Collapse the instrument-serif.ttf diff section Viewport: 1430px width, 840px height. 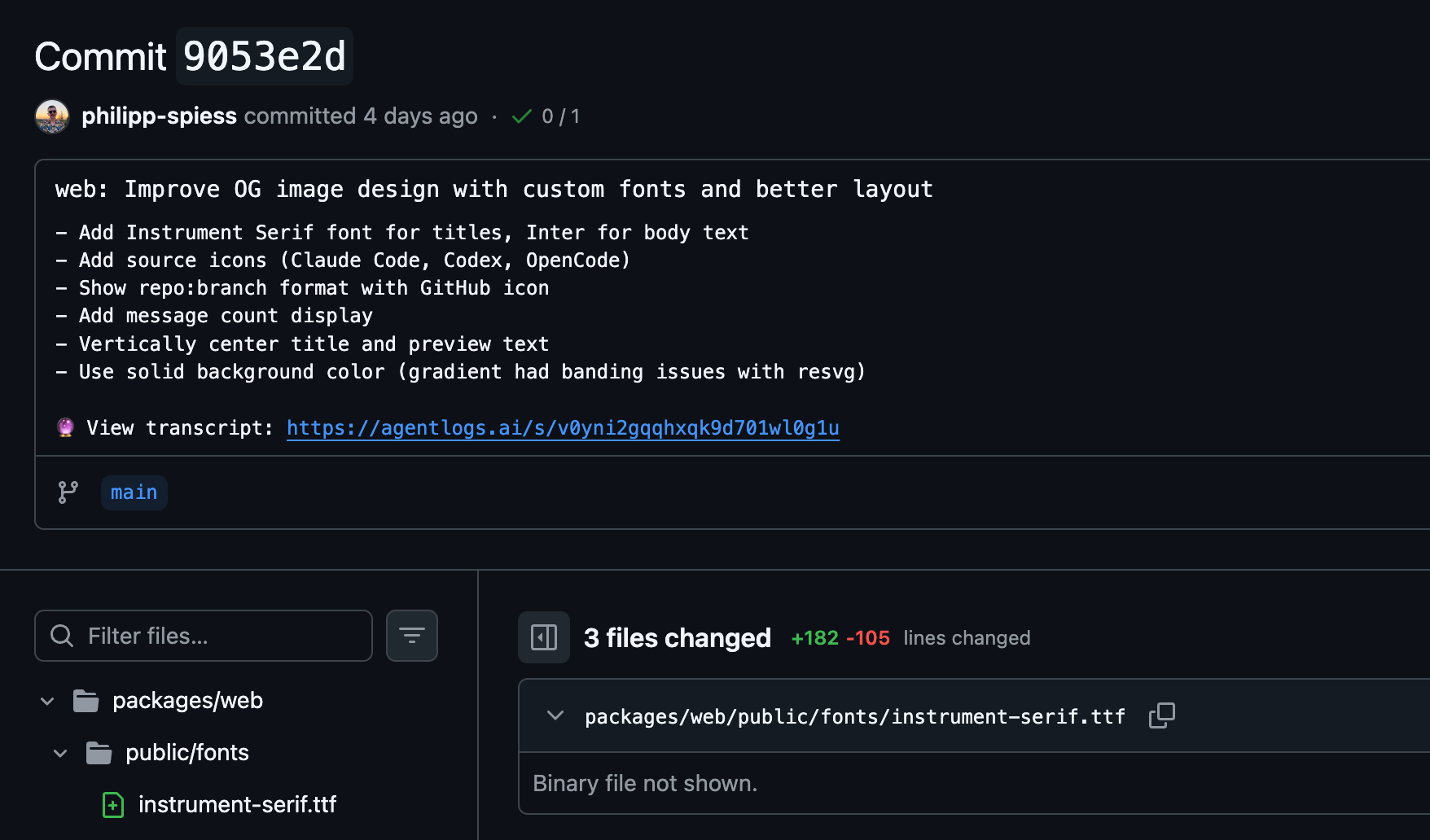click(x=555, y=715)
